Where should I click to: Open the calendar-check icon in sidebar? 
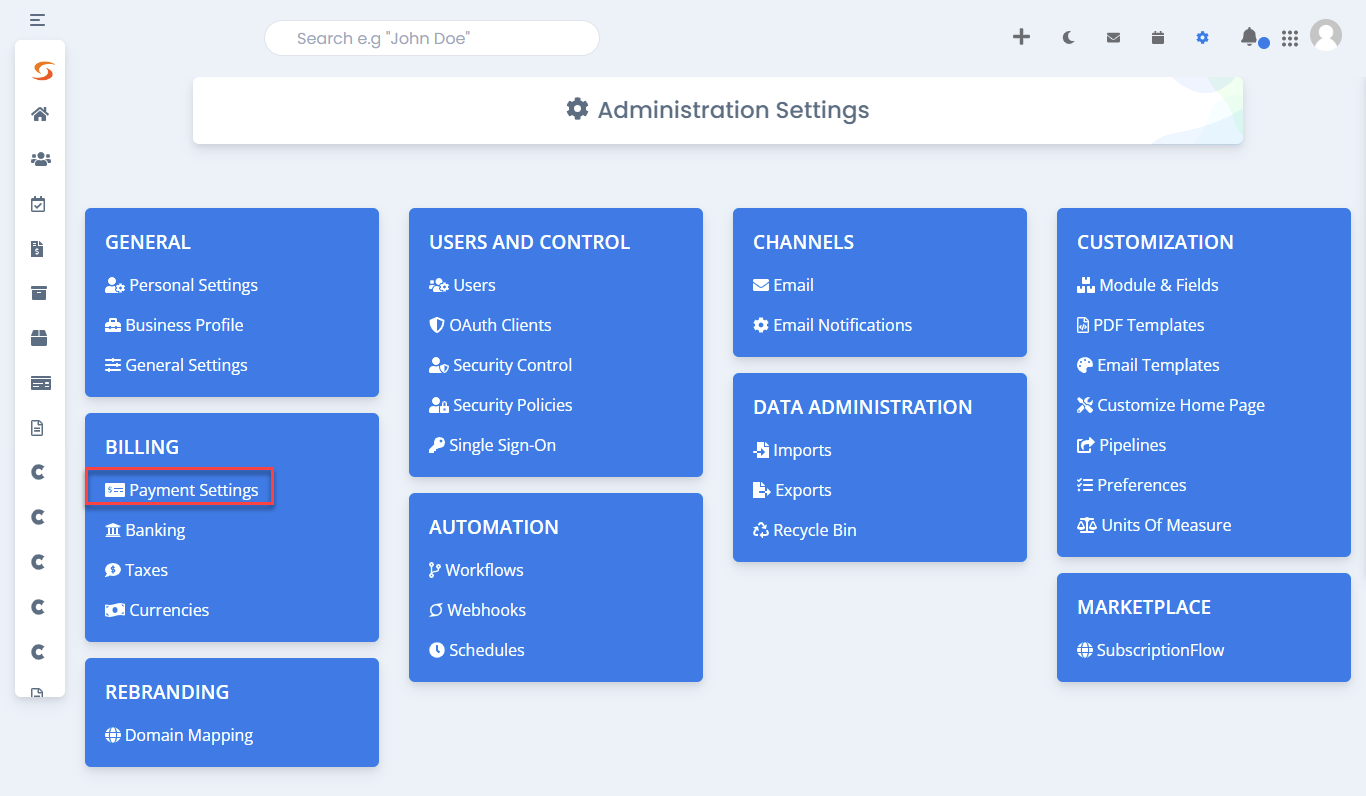coord(38,204)
